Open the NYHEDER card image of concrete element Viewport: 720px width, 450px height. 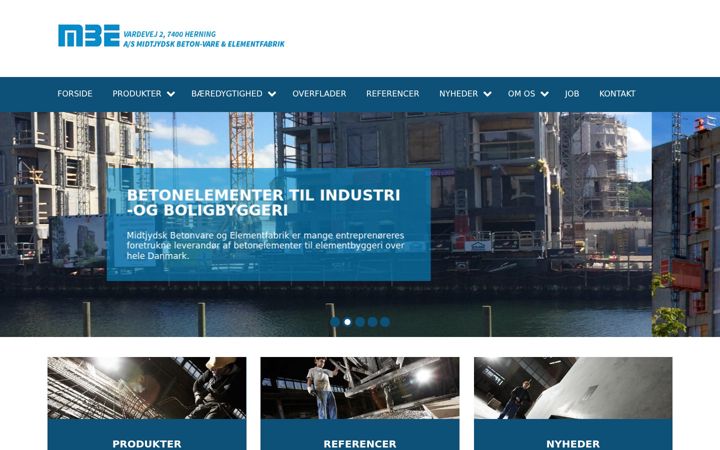click(573, 388)
